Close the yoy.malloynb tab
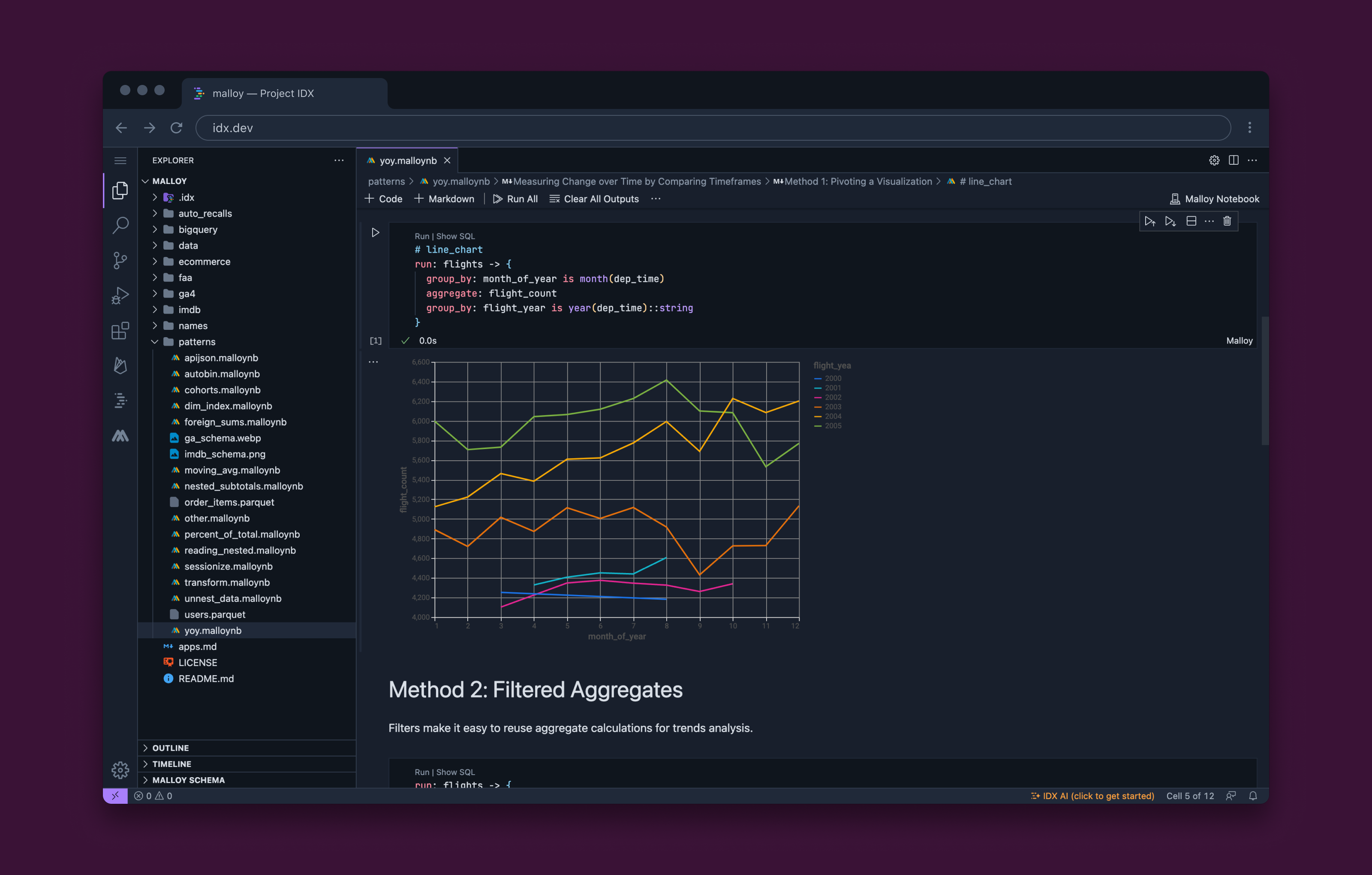Screen dimensions: 1372x875 (447, 160)
